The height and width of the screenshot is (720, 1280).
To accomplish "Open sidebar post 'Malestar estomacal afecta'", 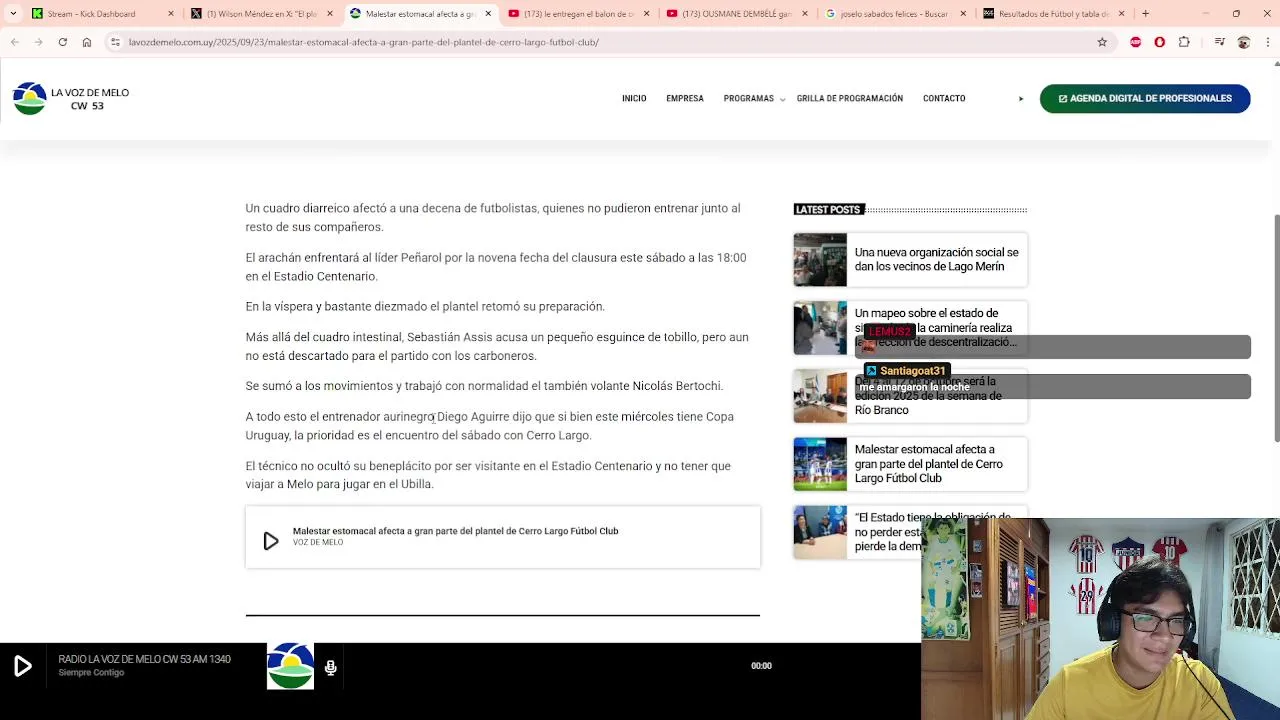I will (x=928, y=464).
